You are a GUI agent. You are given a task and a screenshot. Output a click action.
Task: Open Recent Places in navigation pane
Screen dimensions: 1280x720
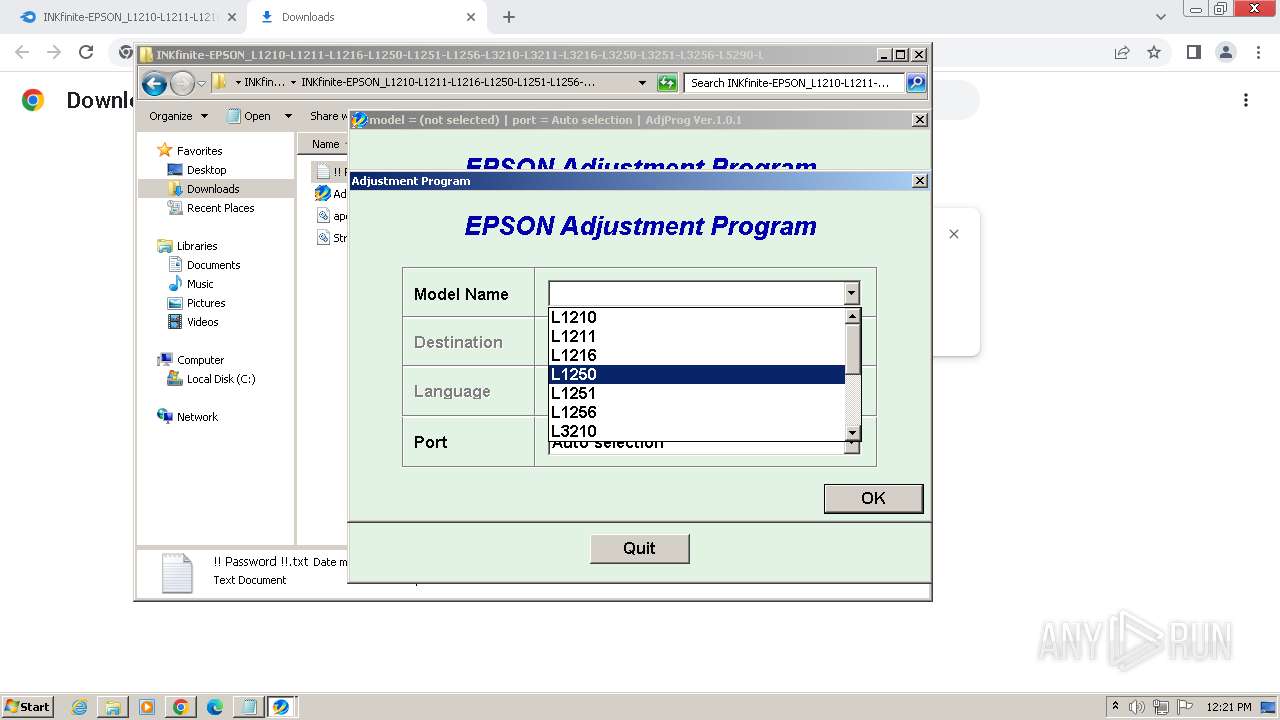[x=220, y=208]
